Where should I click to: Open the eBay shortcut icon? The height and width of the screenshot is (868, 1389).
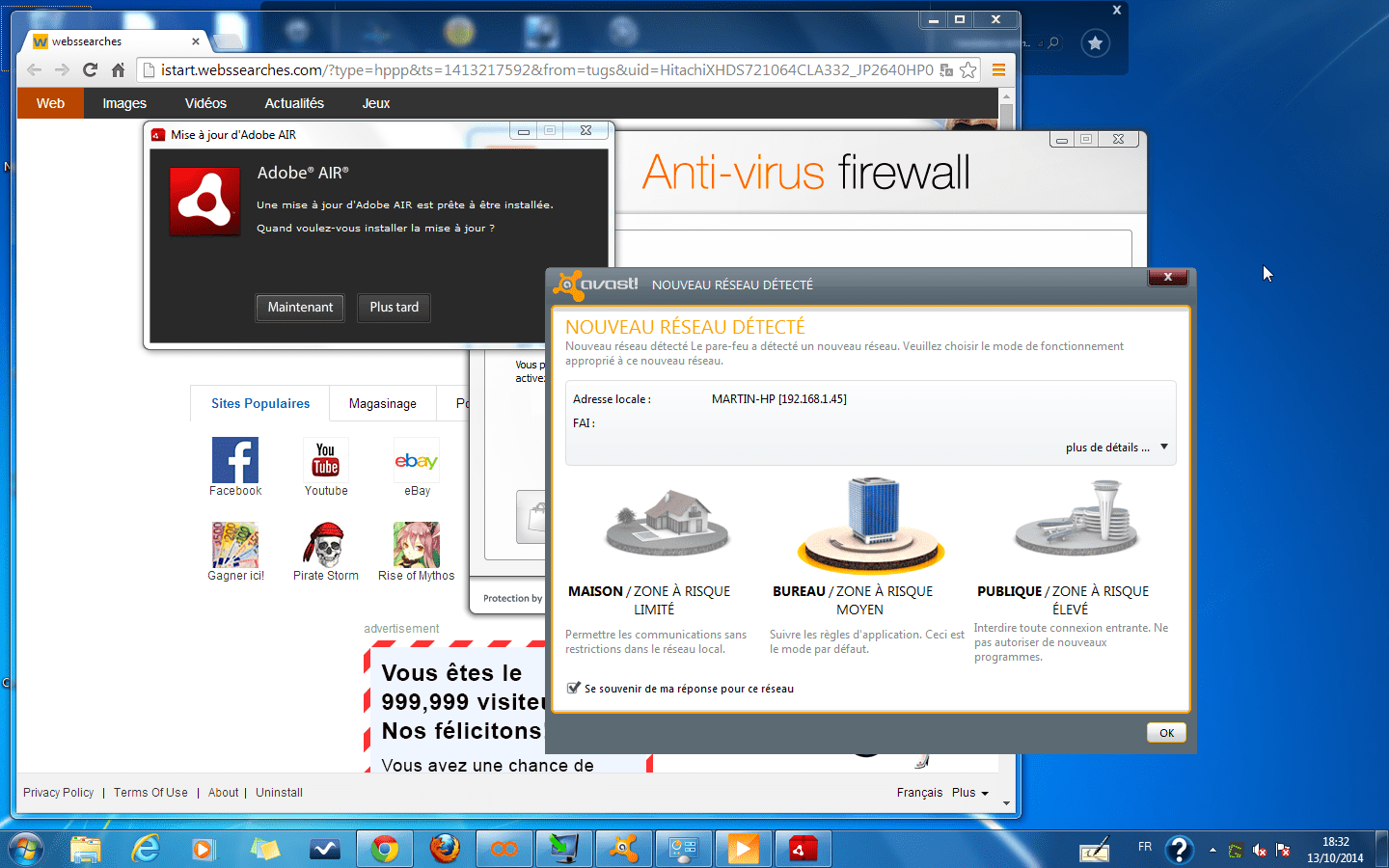(417, 460)
